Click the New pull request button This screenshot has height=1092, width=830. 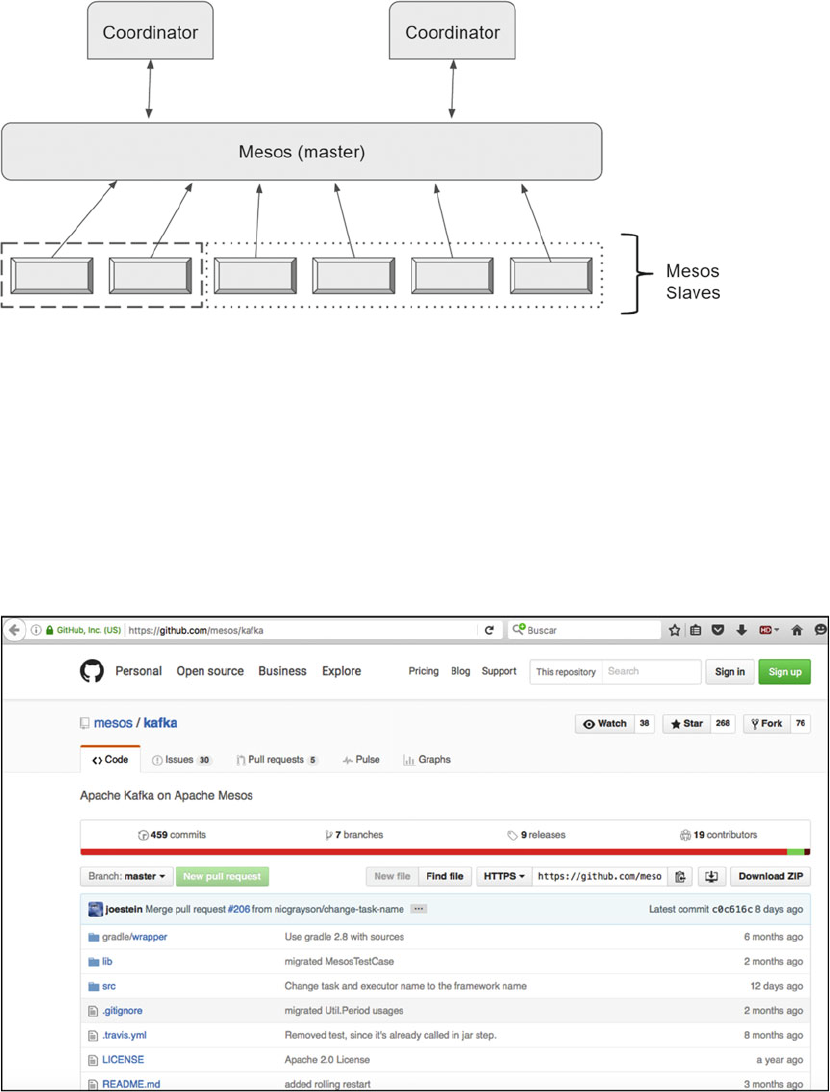222,876
